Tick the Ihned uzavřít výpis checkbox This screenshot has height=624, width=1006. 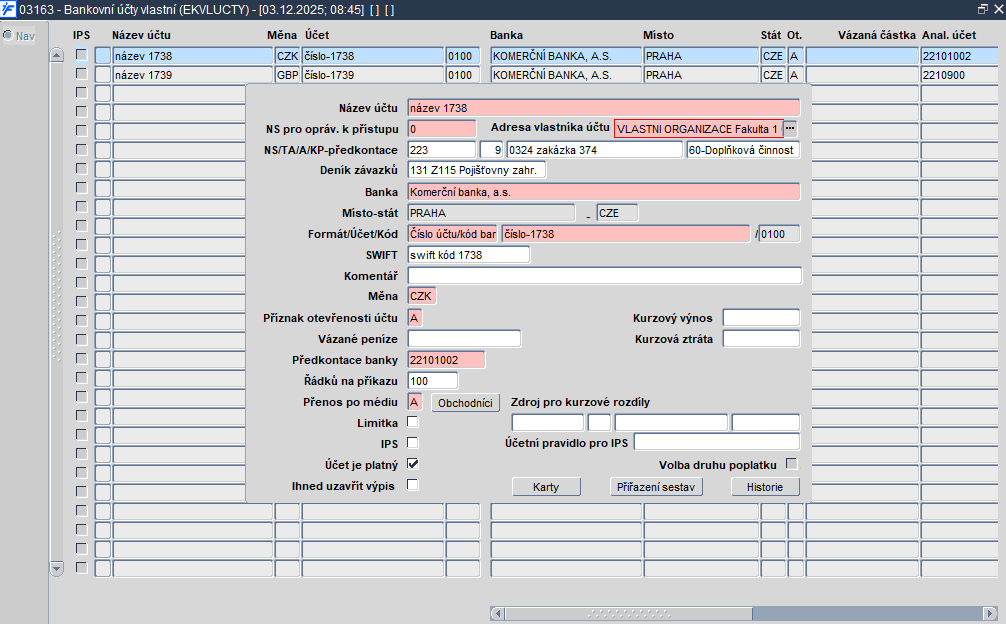click(412, 485)
